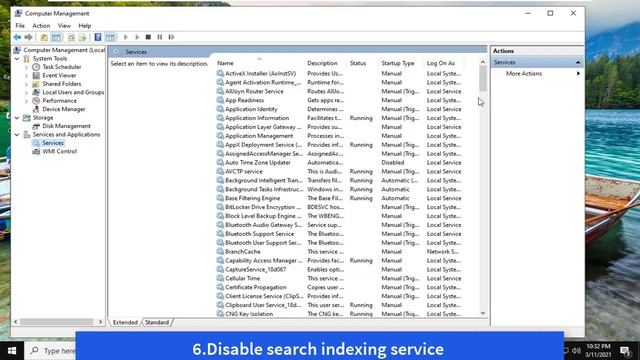The image size is (640, 360).
Task: Sort by the Log On As column header
Action: [440, 63]
